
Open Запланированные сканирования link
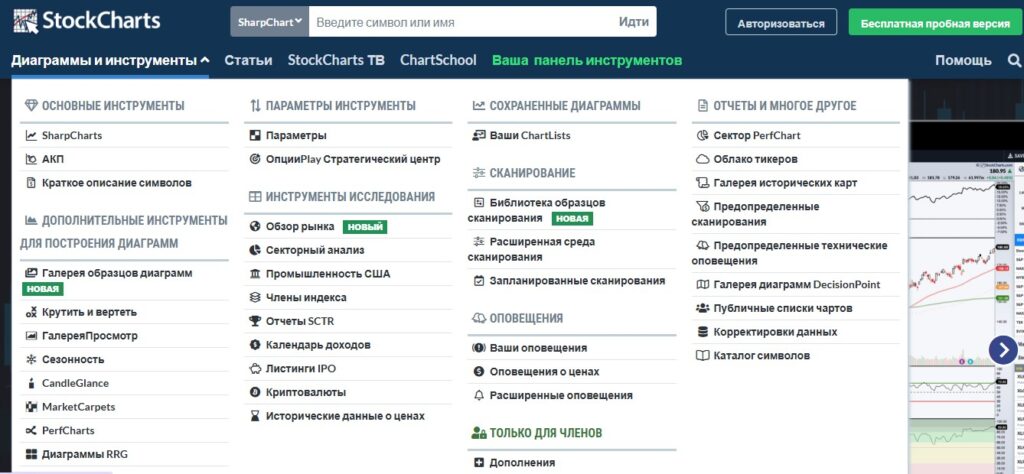(577, 281)
